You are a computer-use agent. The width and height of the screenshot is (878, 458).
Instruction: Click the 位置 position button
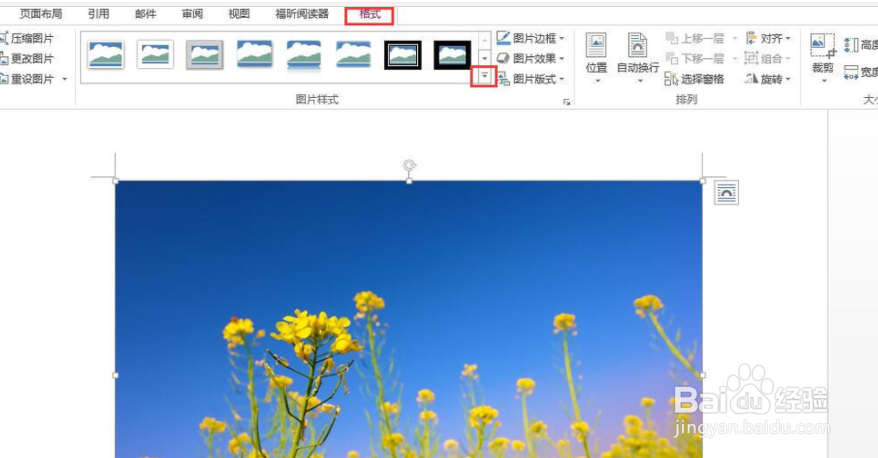coord(596,58)
